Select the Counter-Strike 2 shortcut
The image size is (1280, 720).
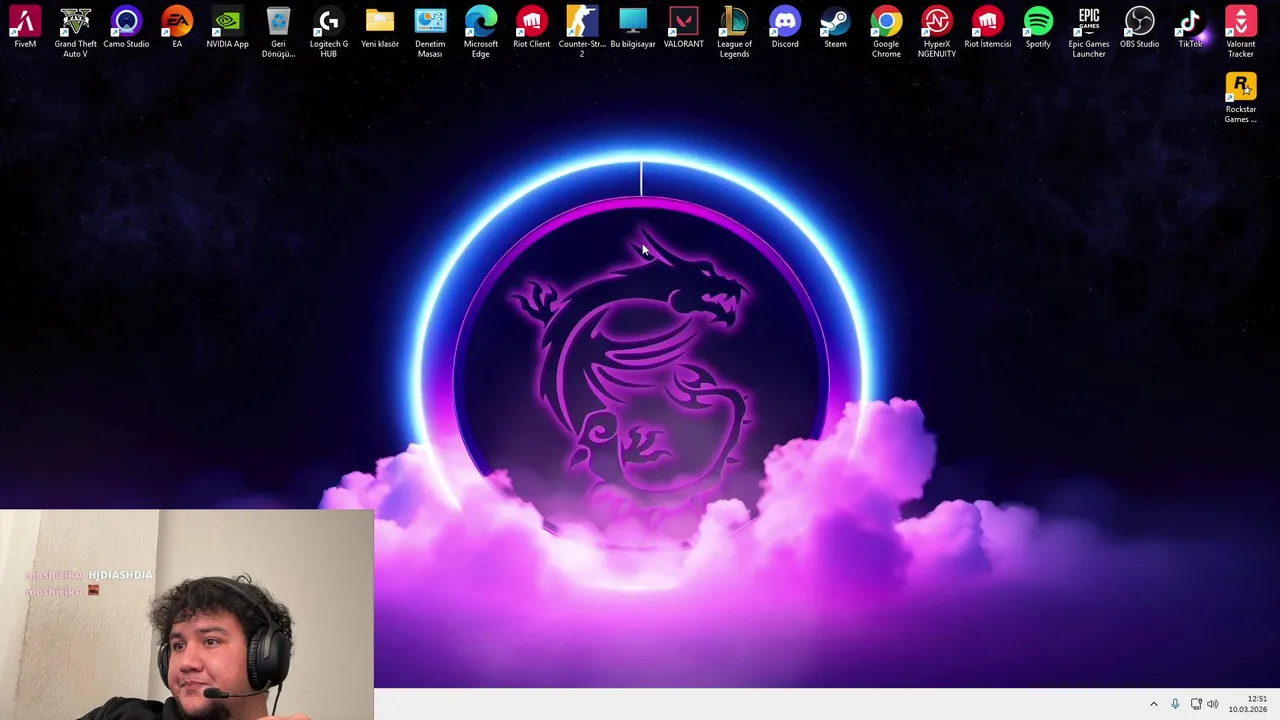(x=582, y=31)
